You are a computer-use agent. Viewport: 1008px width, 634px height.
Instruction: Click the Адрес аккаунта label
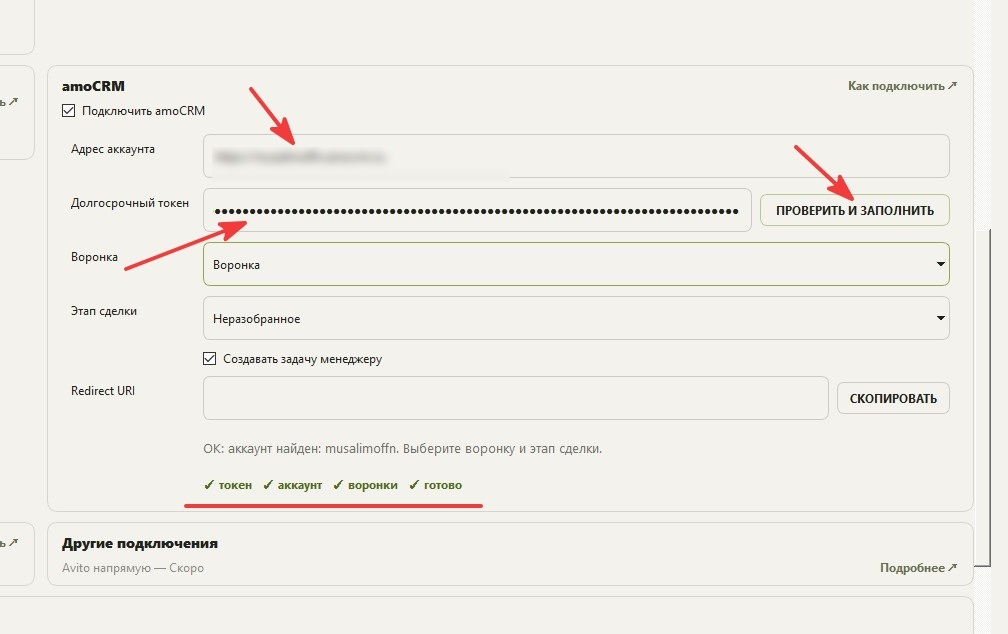point(112,149)
